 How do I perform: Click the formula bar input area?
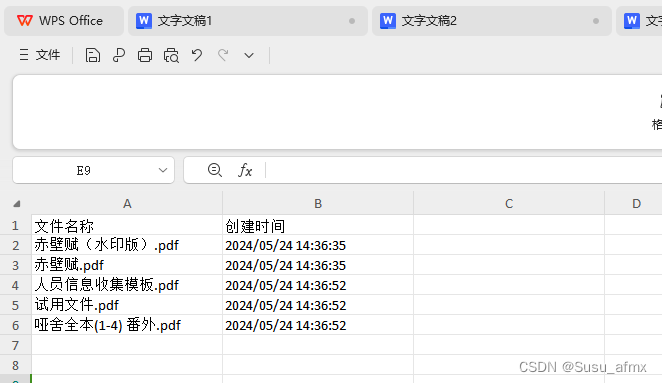464,170
